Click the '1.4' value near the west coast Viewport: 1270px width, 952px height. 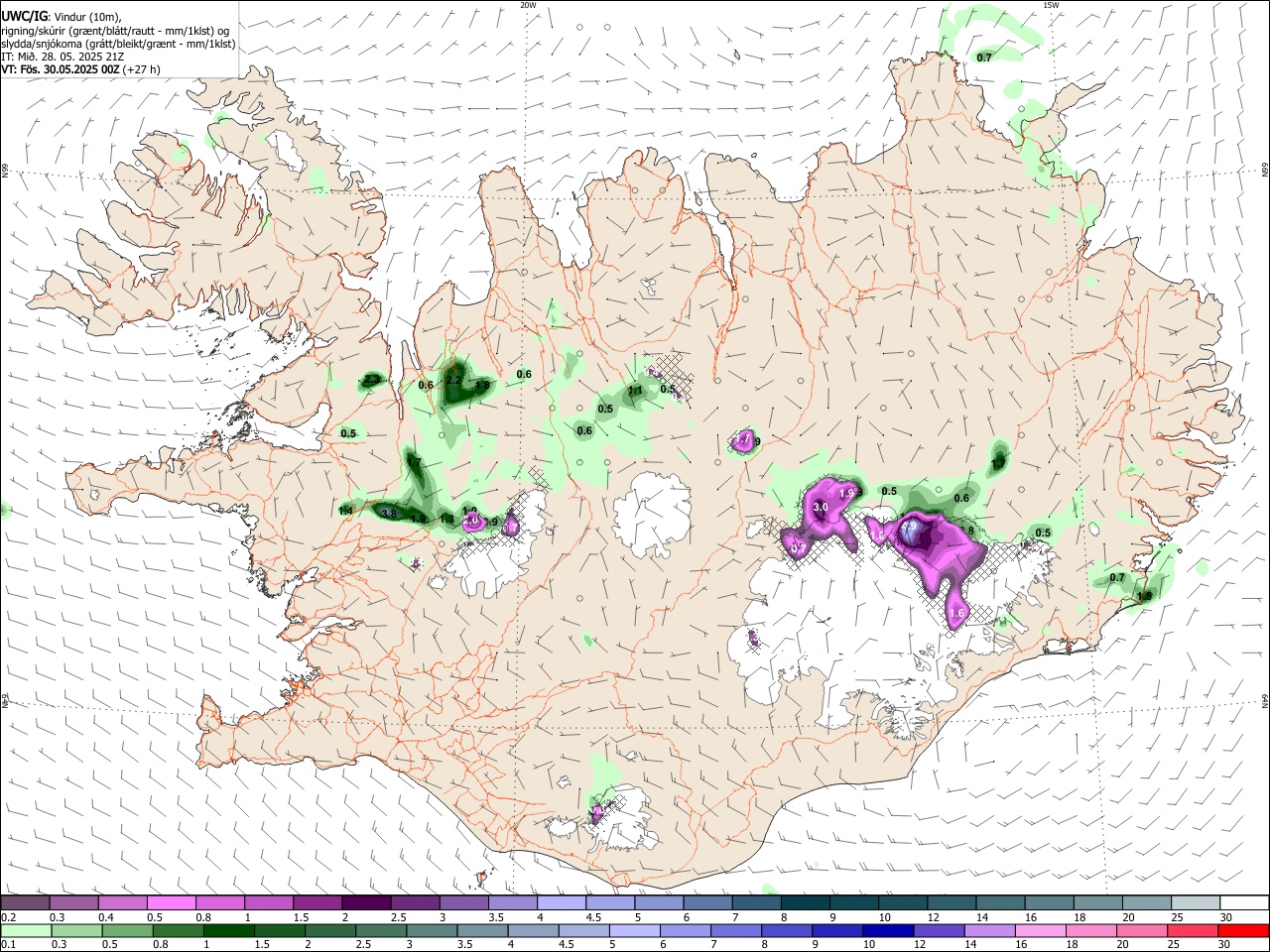pos(345,510)
